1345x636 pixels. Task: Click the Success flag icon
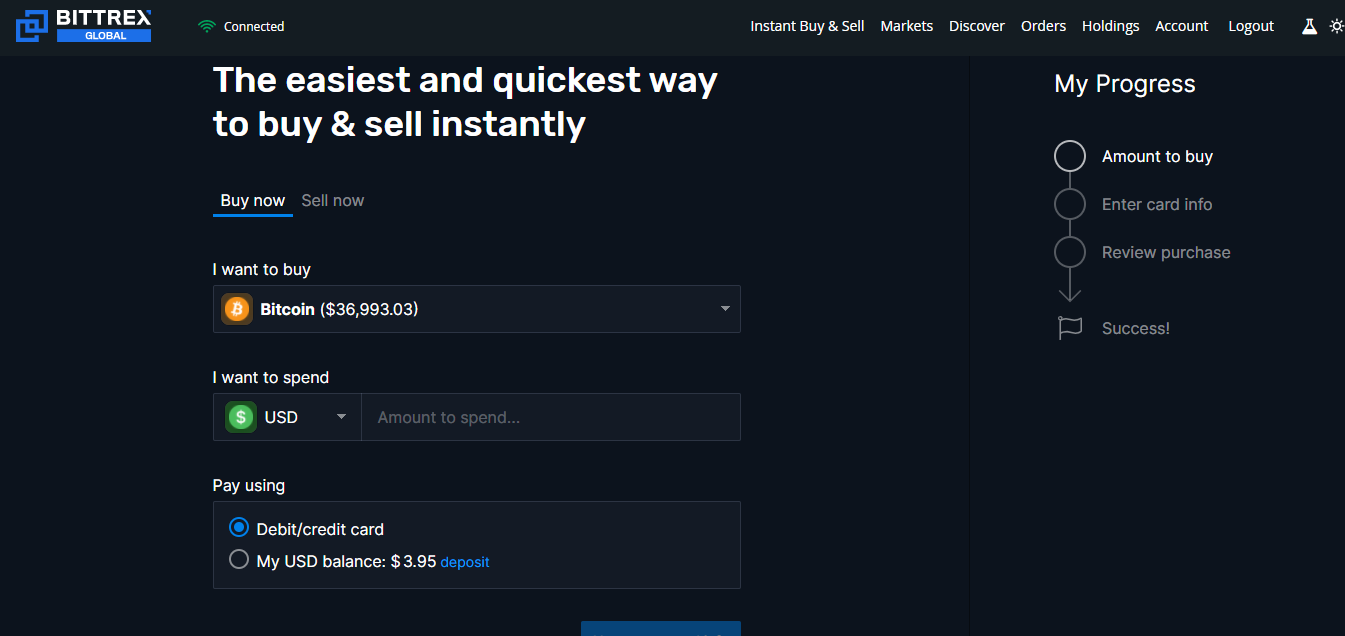pyautogui.click(x=1070, y=328)
